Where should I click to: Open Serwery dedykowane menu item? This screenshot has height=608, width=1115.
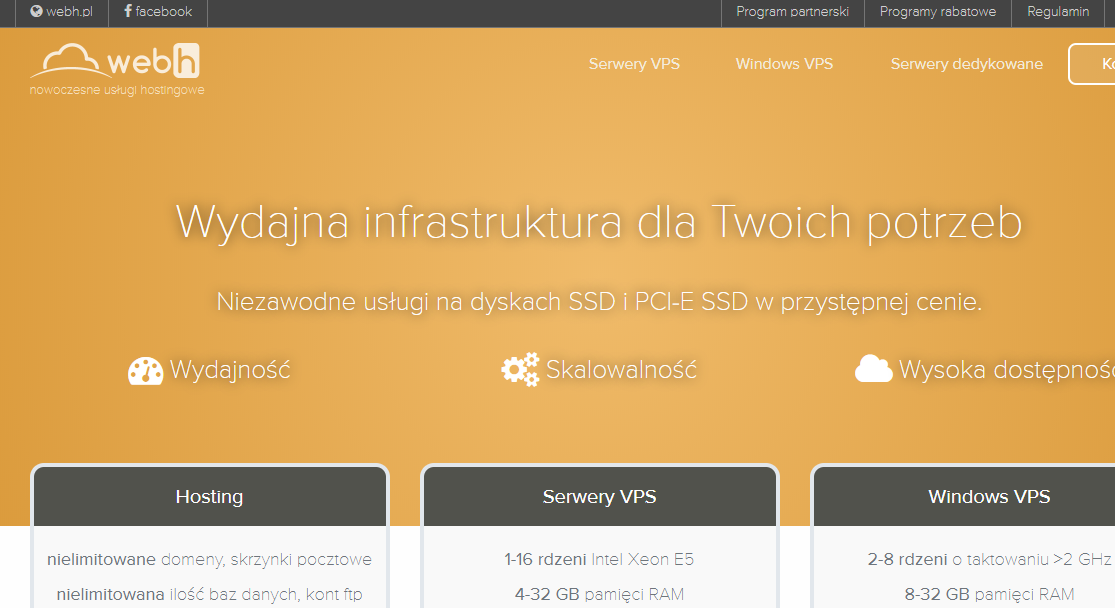pos(966,64)
